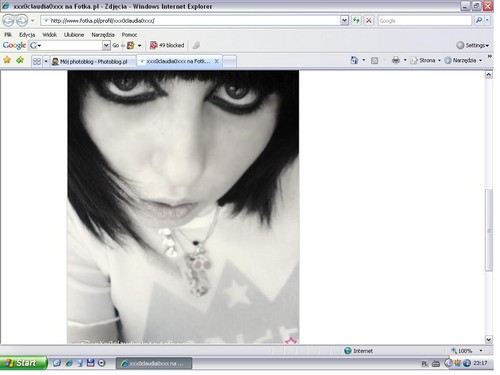The image size is (500, 375).
Task: Toggle the 49 blocked popup blocker
Action: pyautogui.click(x=167, y=45)
